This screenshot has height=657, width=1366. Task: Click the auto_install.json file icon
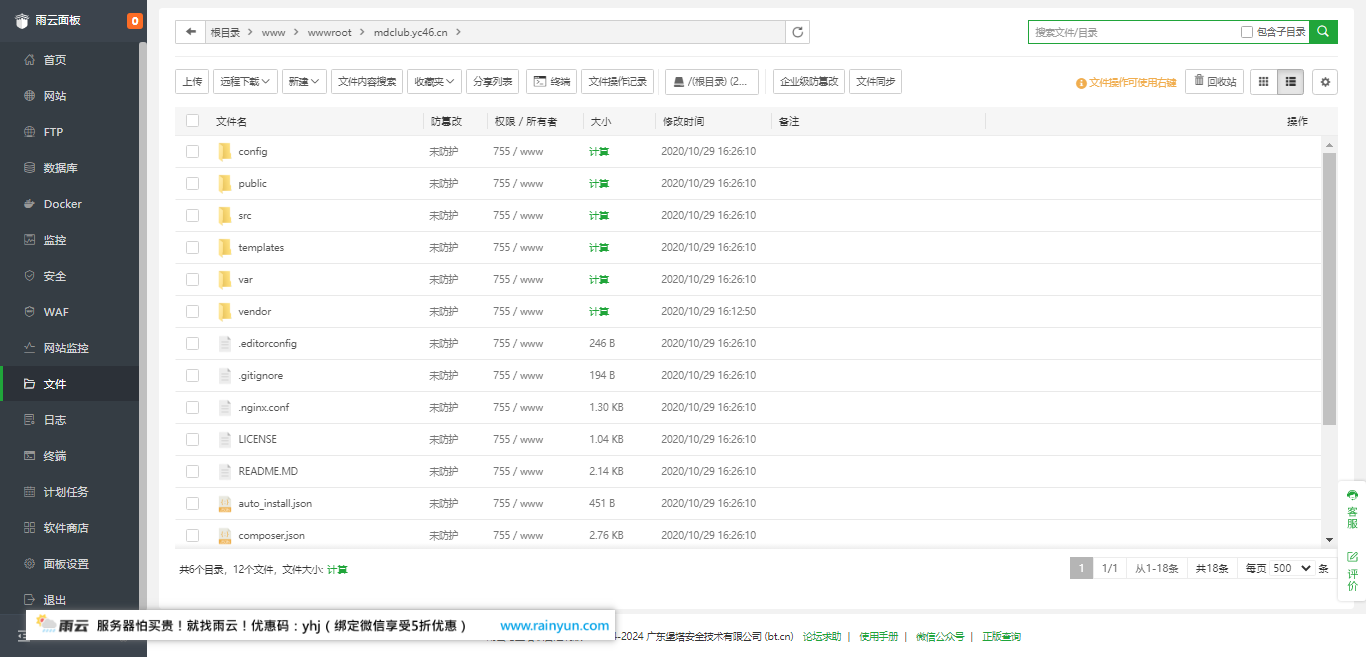coord(225,504)
